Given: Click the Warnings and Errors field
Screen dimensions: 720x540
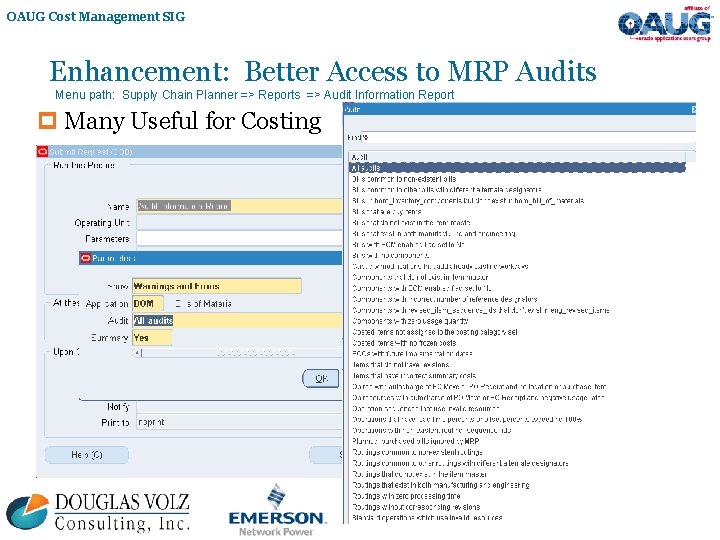Looking at the screenshot, I should 217,286.
